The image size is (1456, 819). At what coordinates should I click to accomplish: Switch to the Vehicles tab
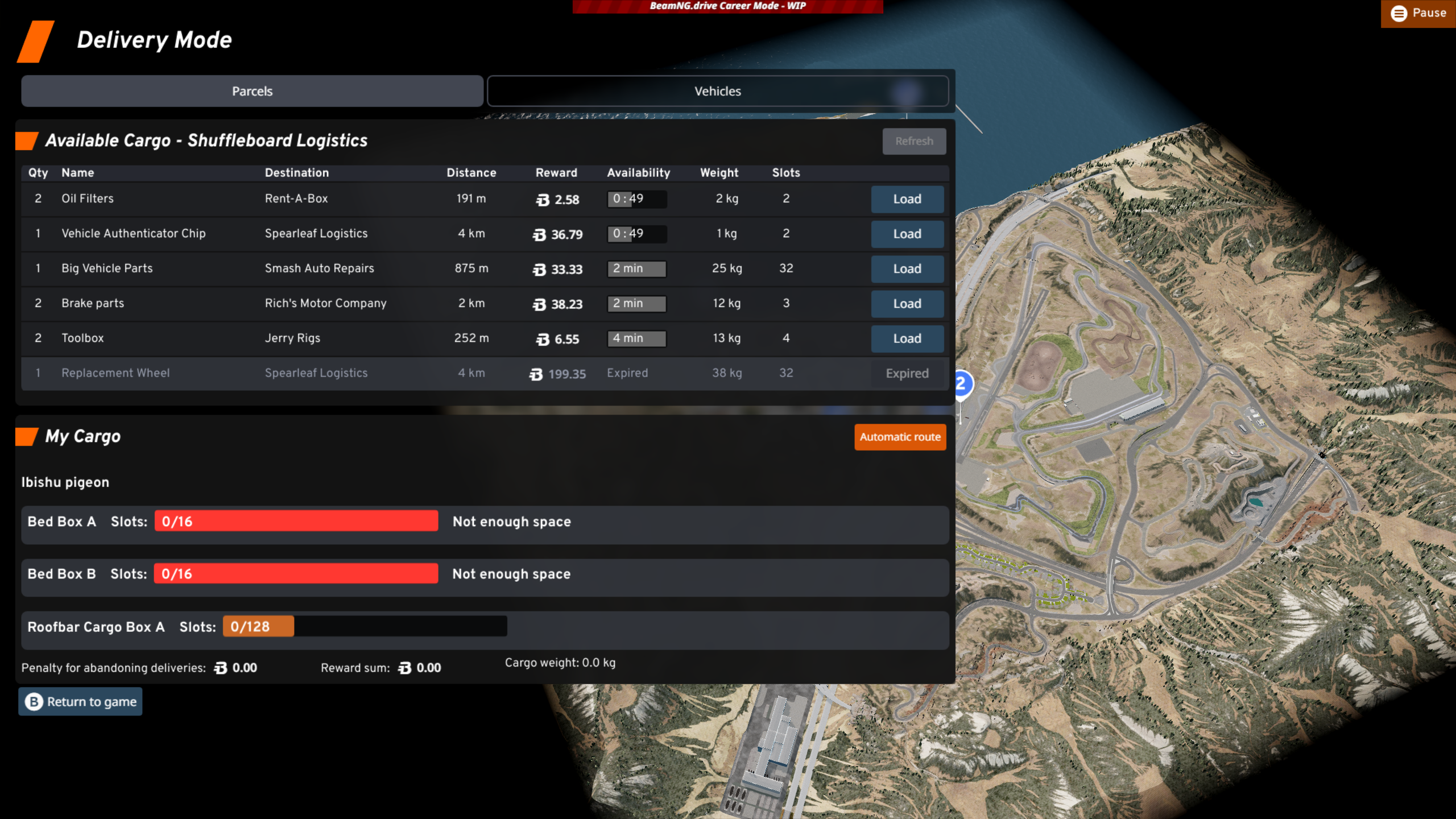point(718,91)
